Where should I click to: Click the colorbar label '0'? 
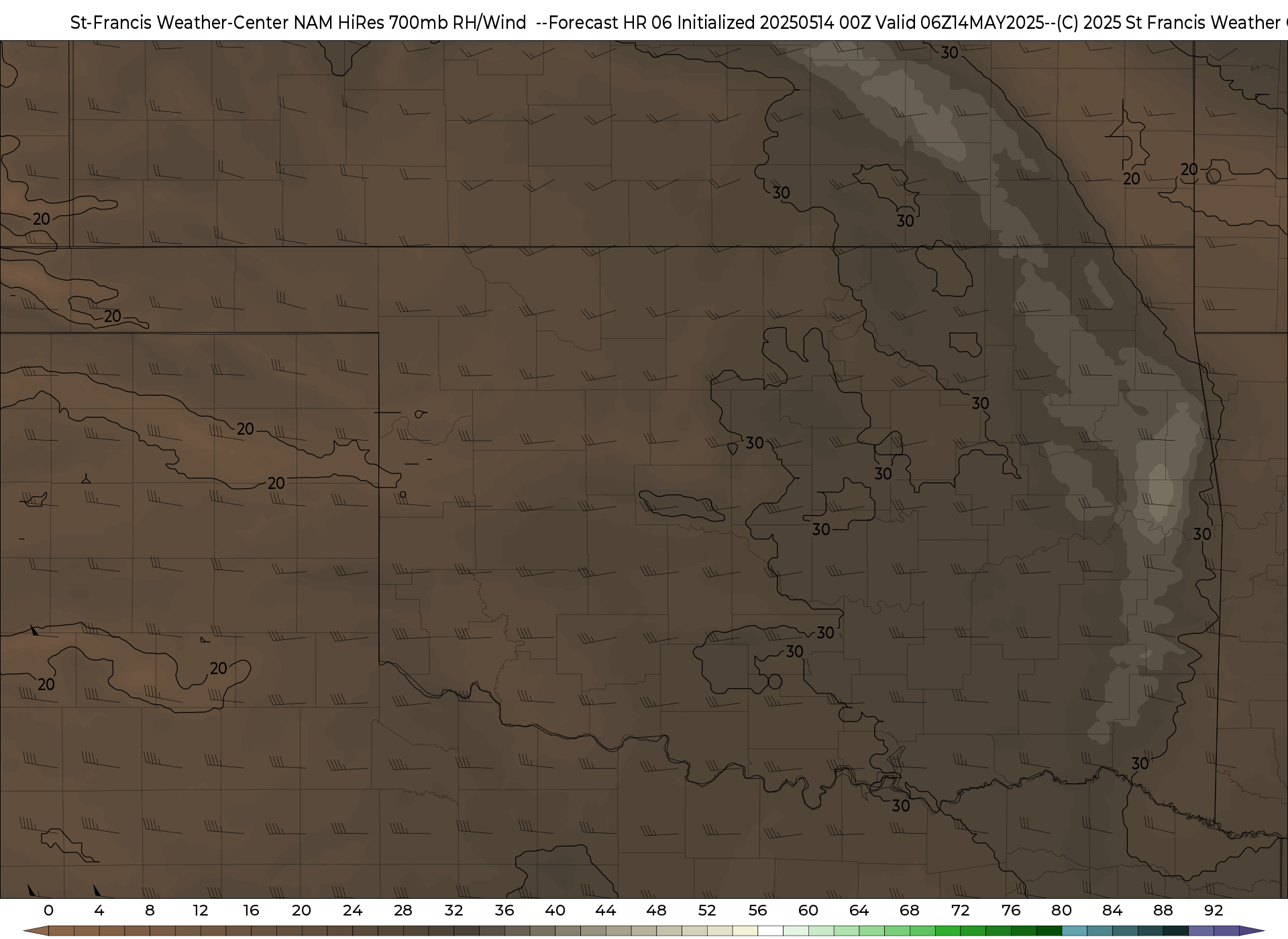48,910
